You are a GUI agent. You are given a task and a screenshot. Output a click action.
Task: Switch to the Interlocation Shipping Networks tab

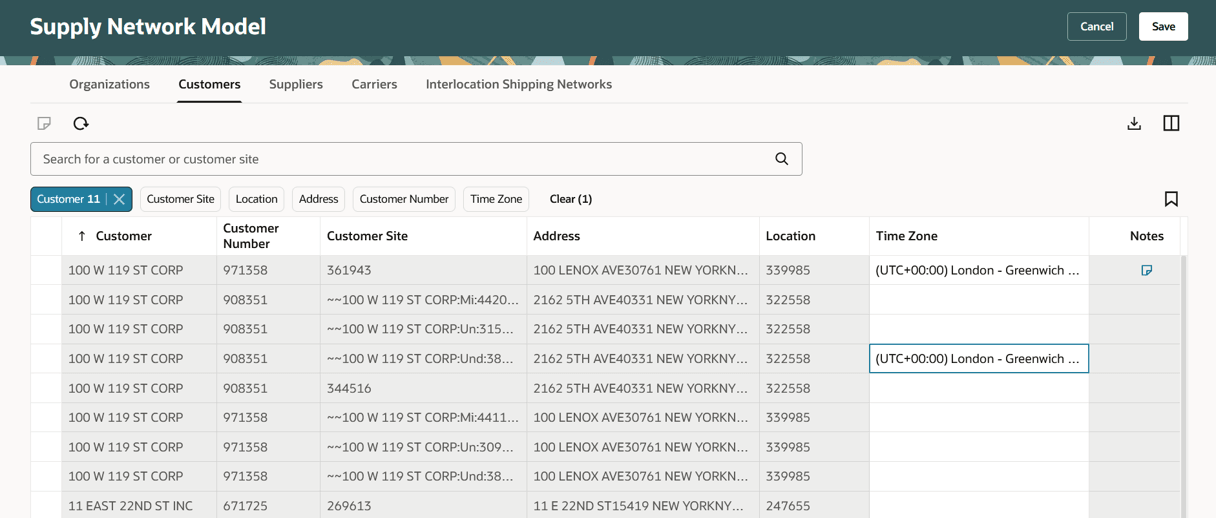coord(518,84)
